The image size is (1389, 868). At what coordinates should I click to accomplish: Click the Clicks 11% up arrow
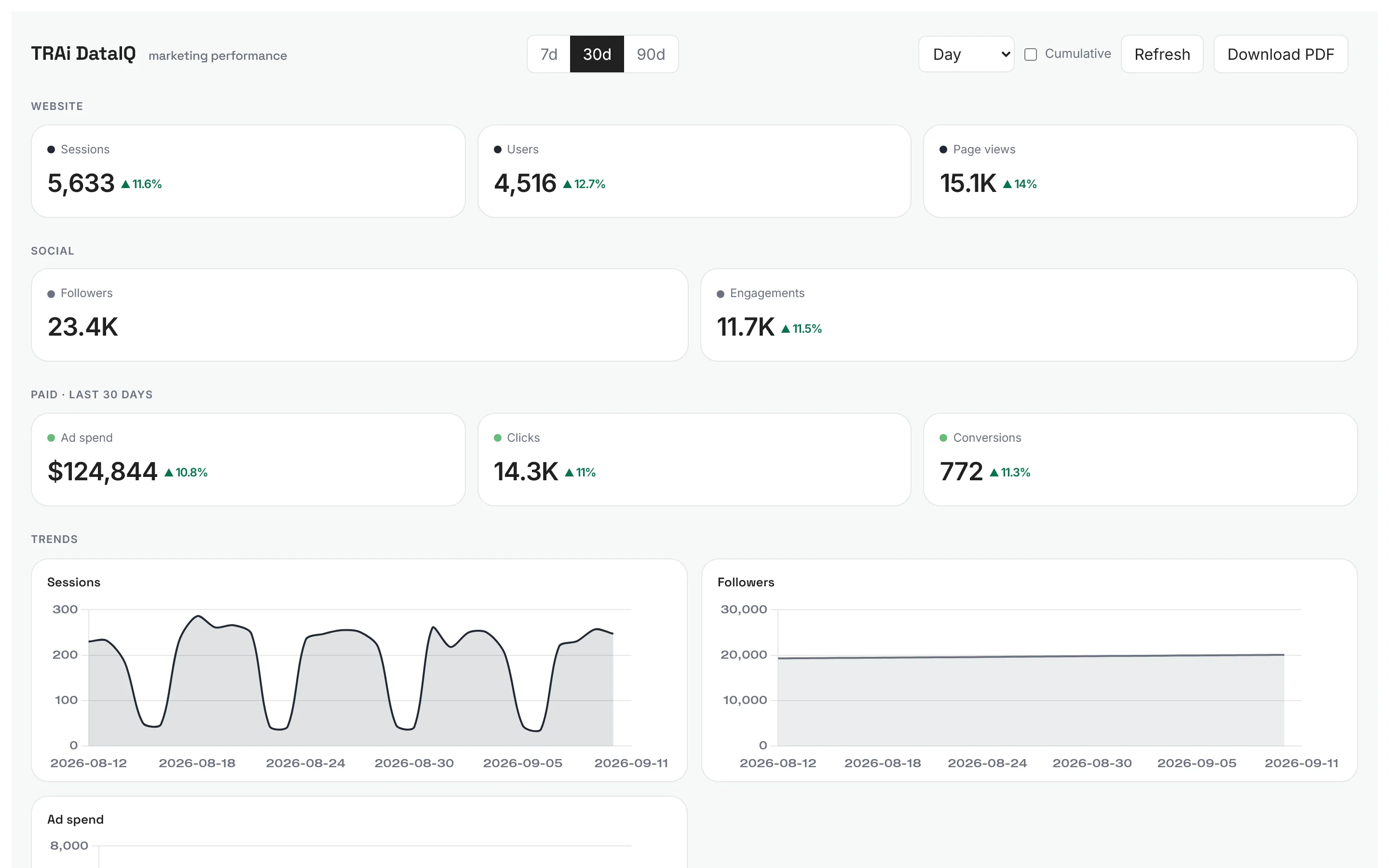pos(570,473)
